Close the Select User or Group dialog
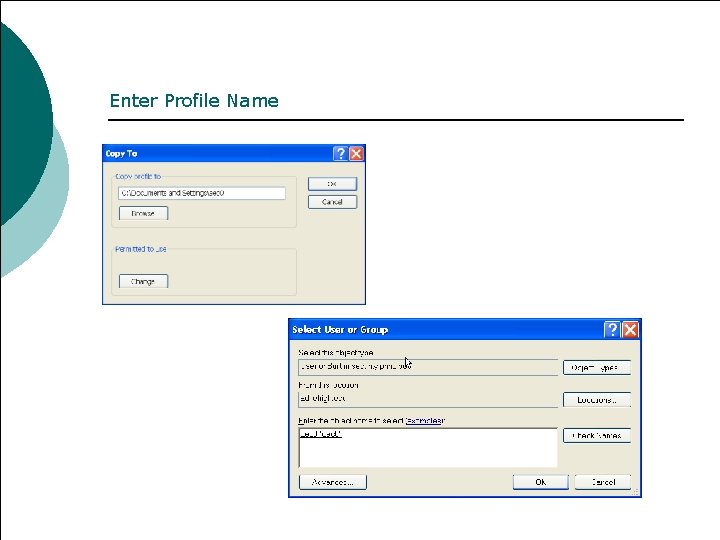The height and width of the screenshot is (540, 720). pyautogui.click(x=630, y=330)
